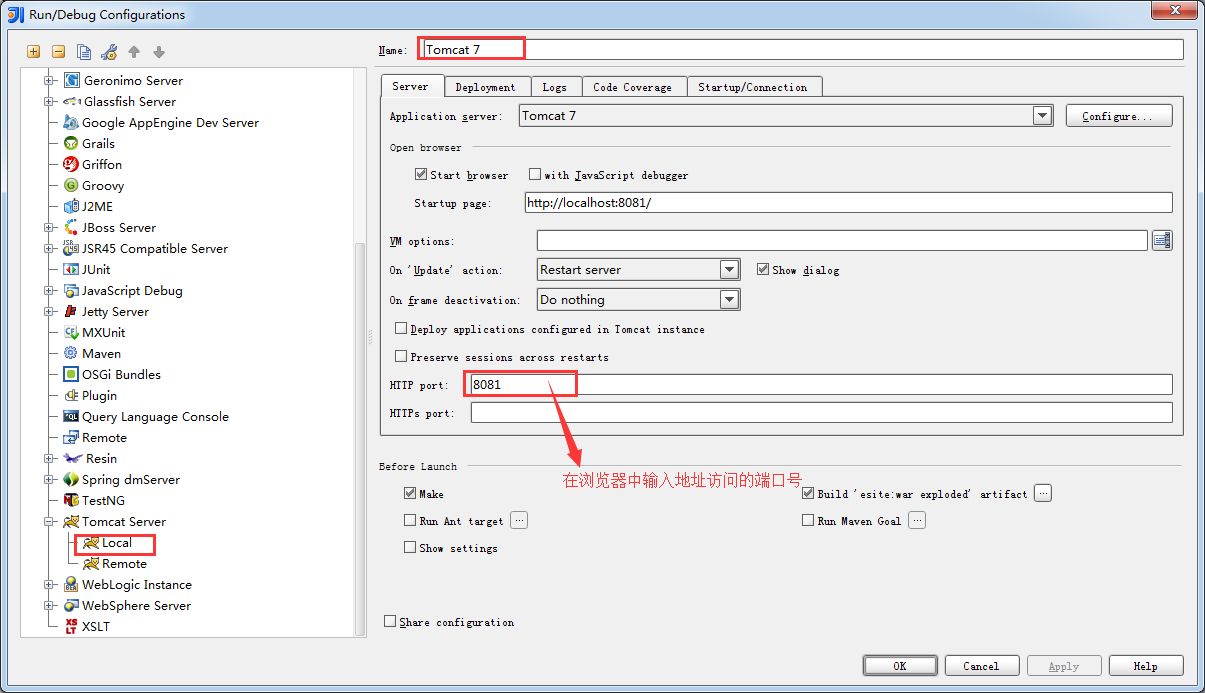Toggle the Start browser checkbox
The image size is (1205, 693).
[421, 174]
